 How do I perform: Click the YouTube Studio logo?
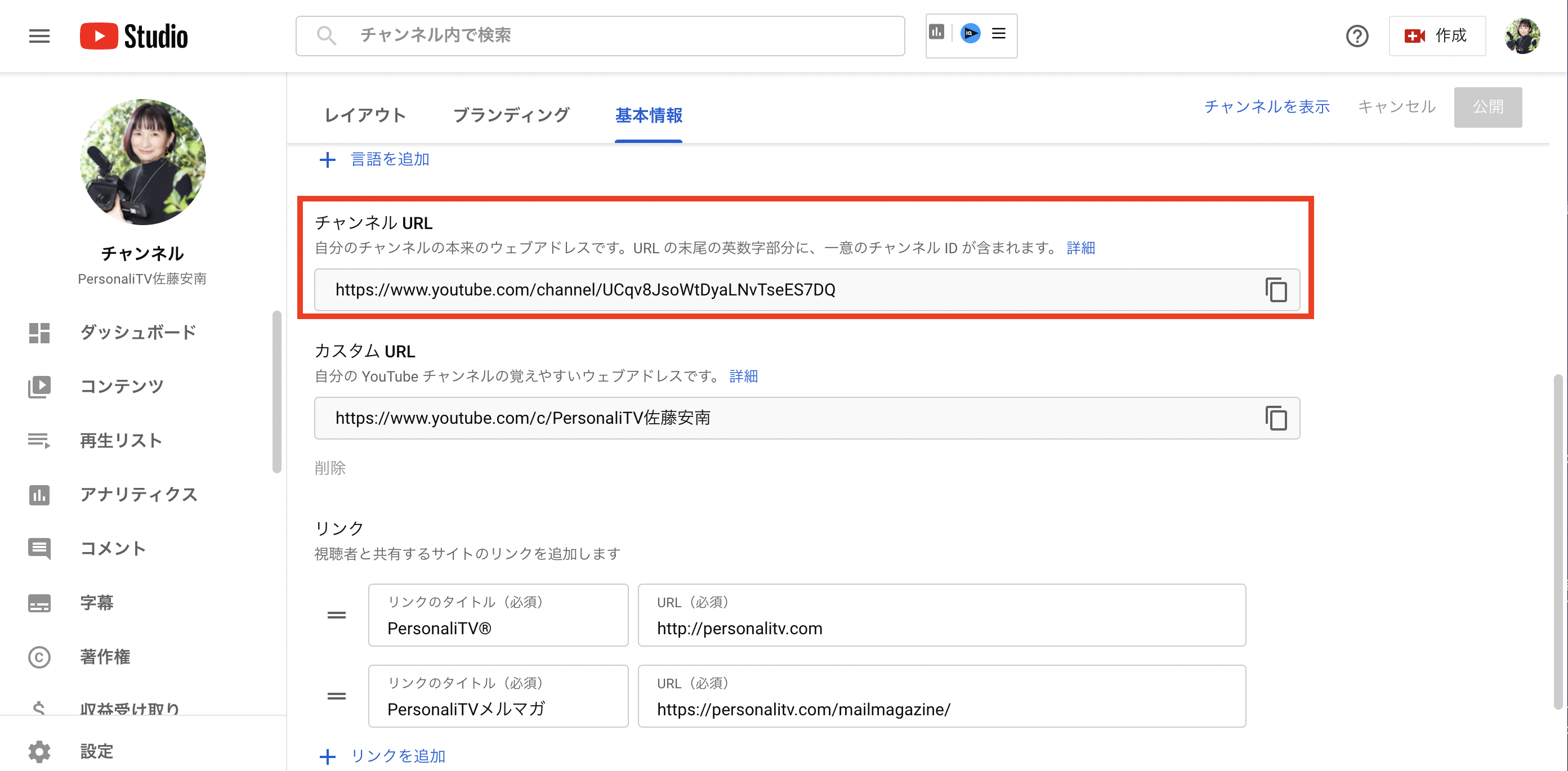[x=134, y=36]
